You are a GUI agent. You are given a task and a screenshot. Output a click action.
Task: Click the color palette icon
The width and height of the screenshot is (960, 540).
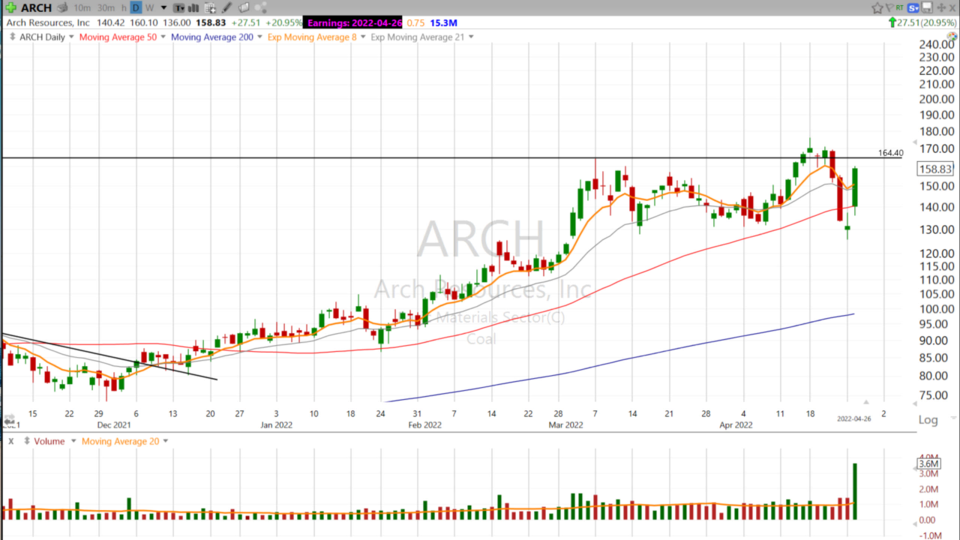click(x=952, y=37)
